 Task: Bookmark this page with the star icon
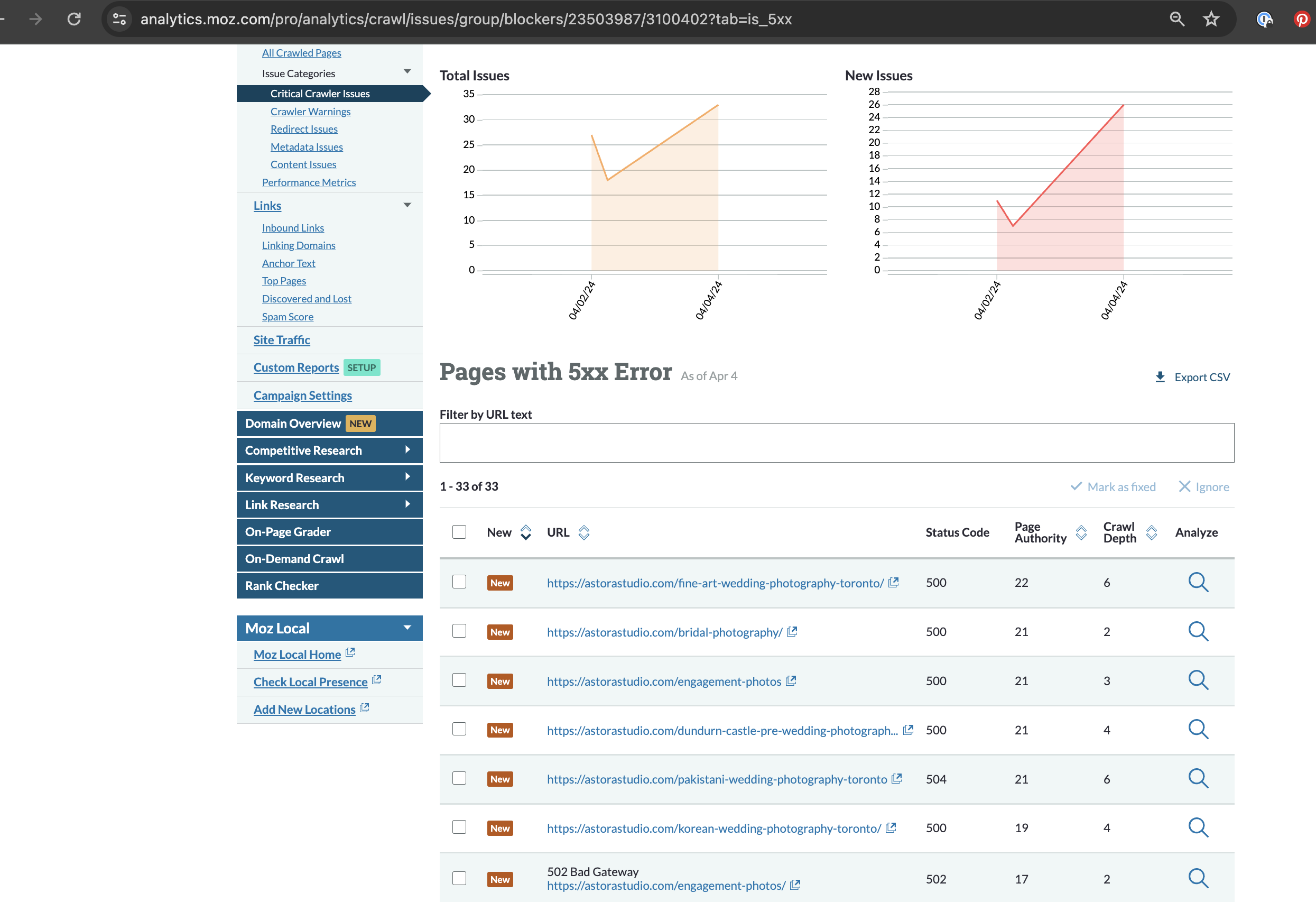click(x=1211, y=19)
